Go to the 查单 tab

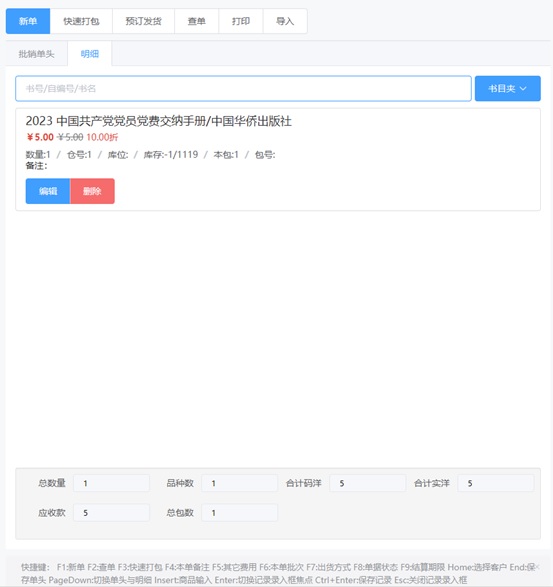(x=197, y=21)
